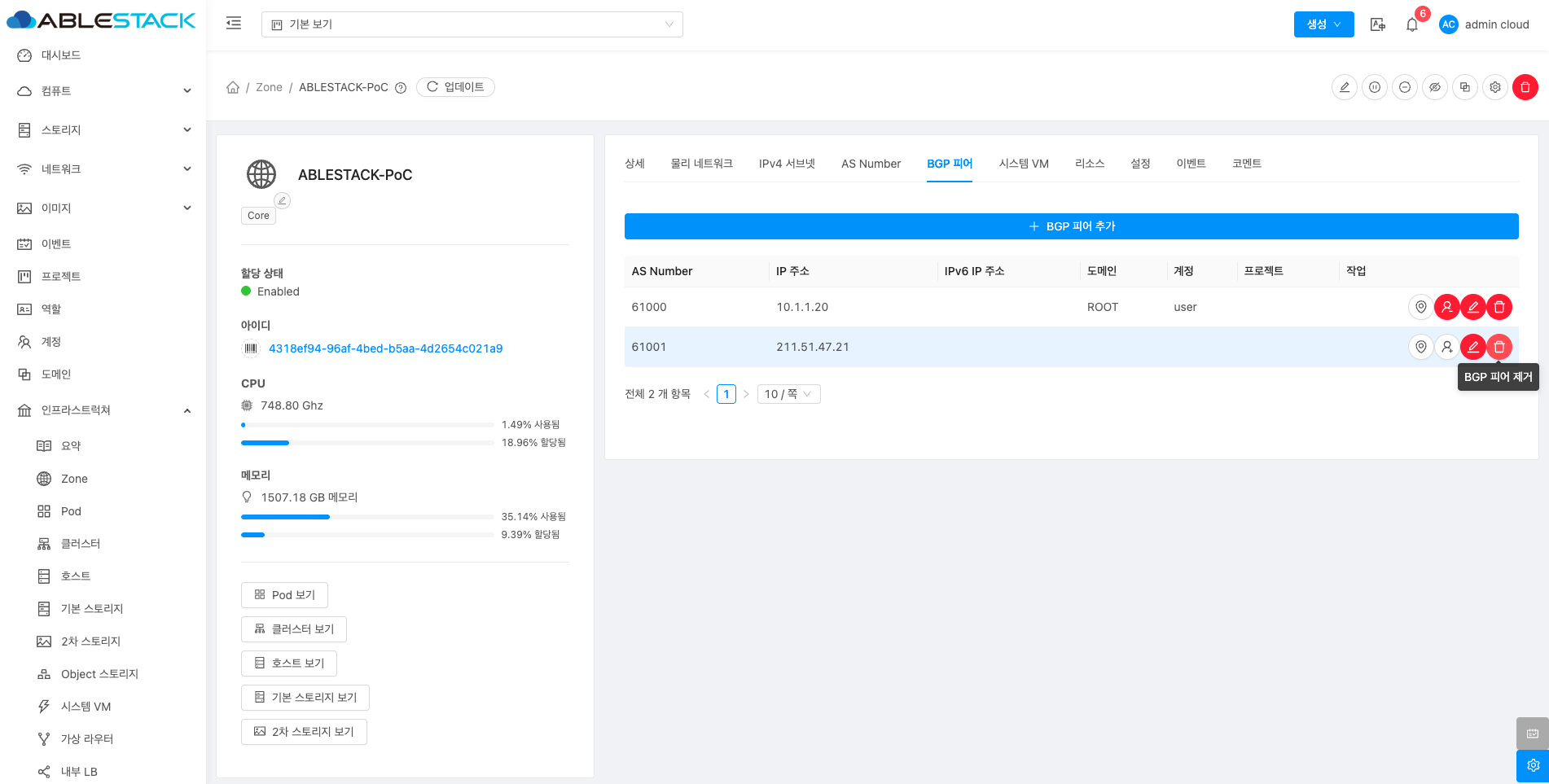Click the BGP 피어 추가 button
This screenshot has height=784, width=1549.
(1071, 226)
